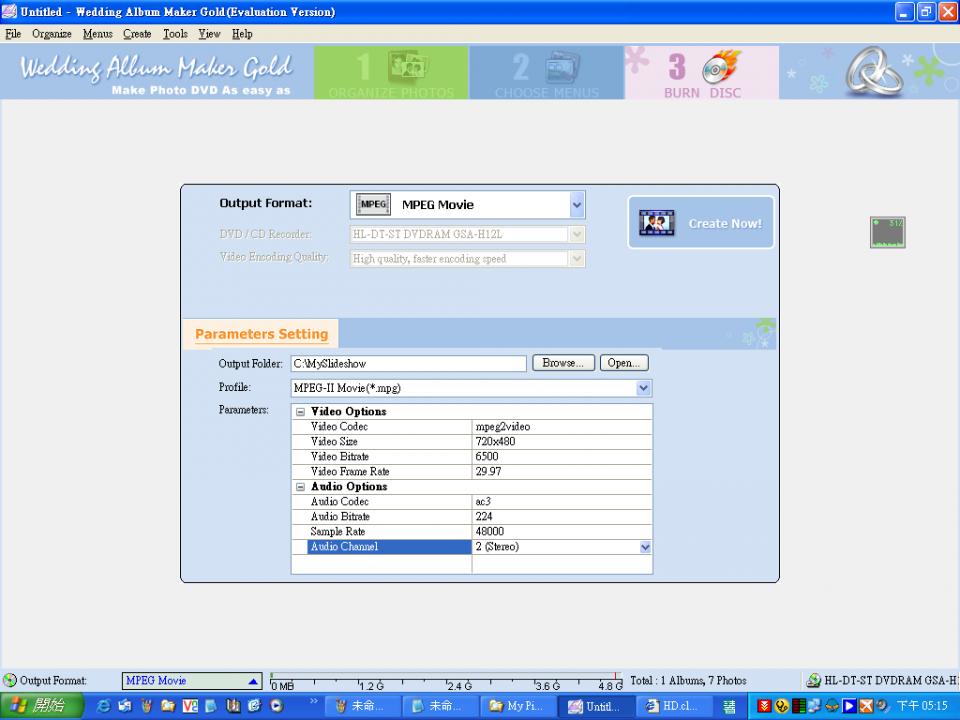Click the disc capacity gauge
960x720 pixels.
coord(446,682)
